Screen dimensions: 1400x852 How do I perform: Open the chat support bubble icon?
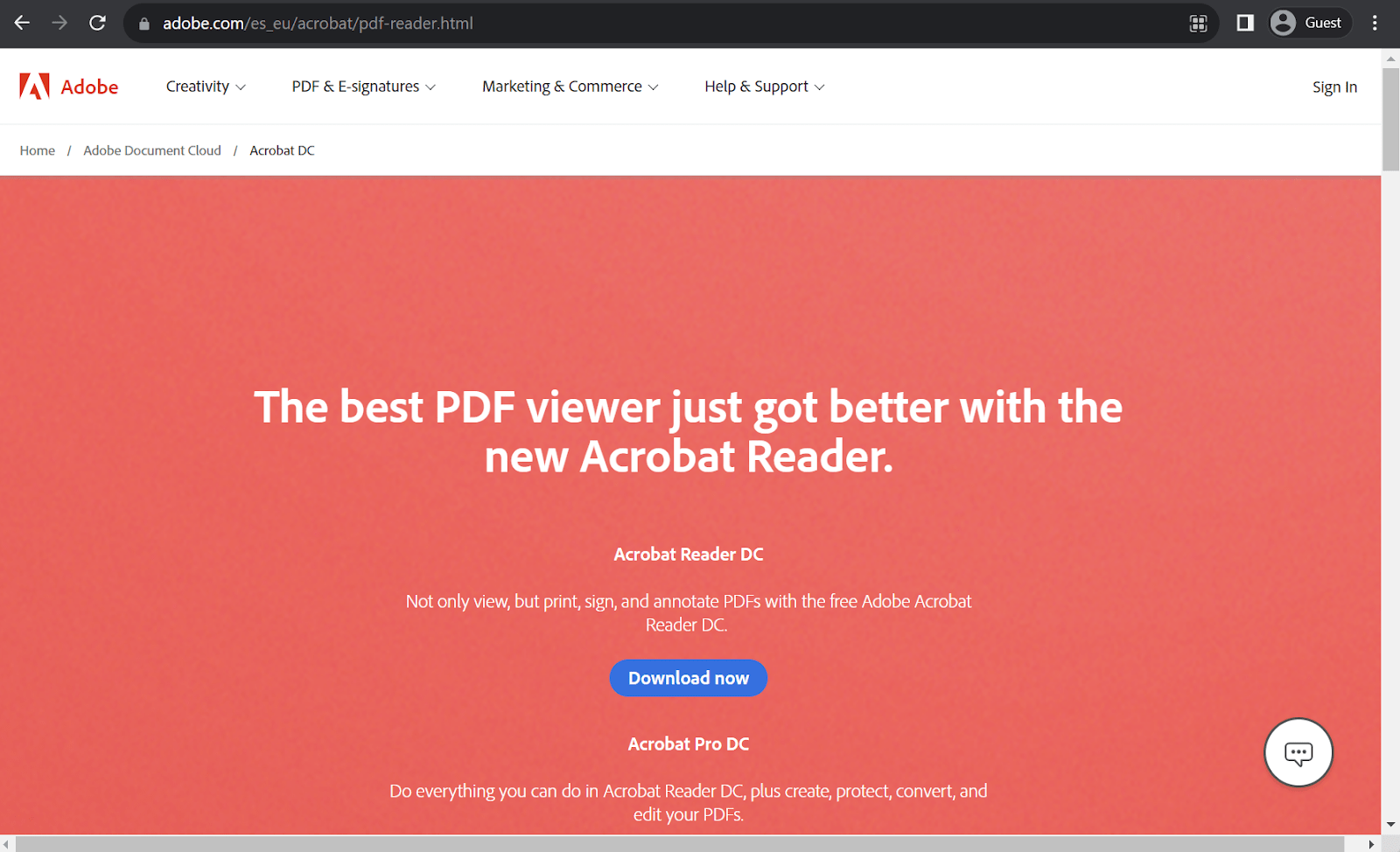[x=1298, y=752]
